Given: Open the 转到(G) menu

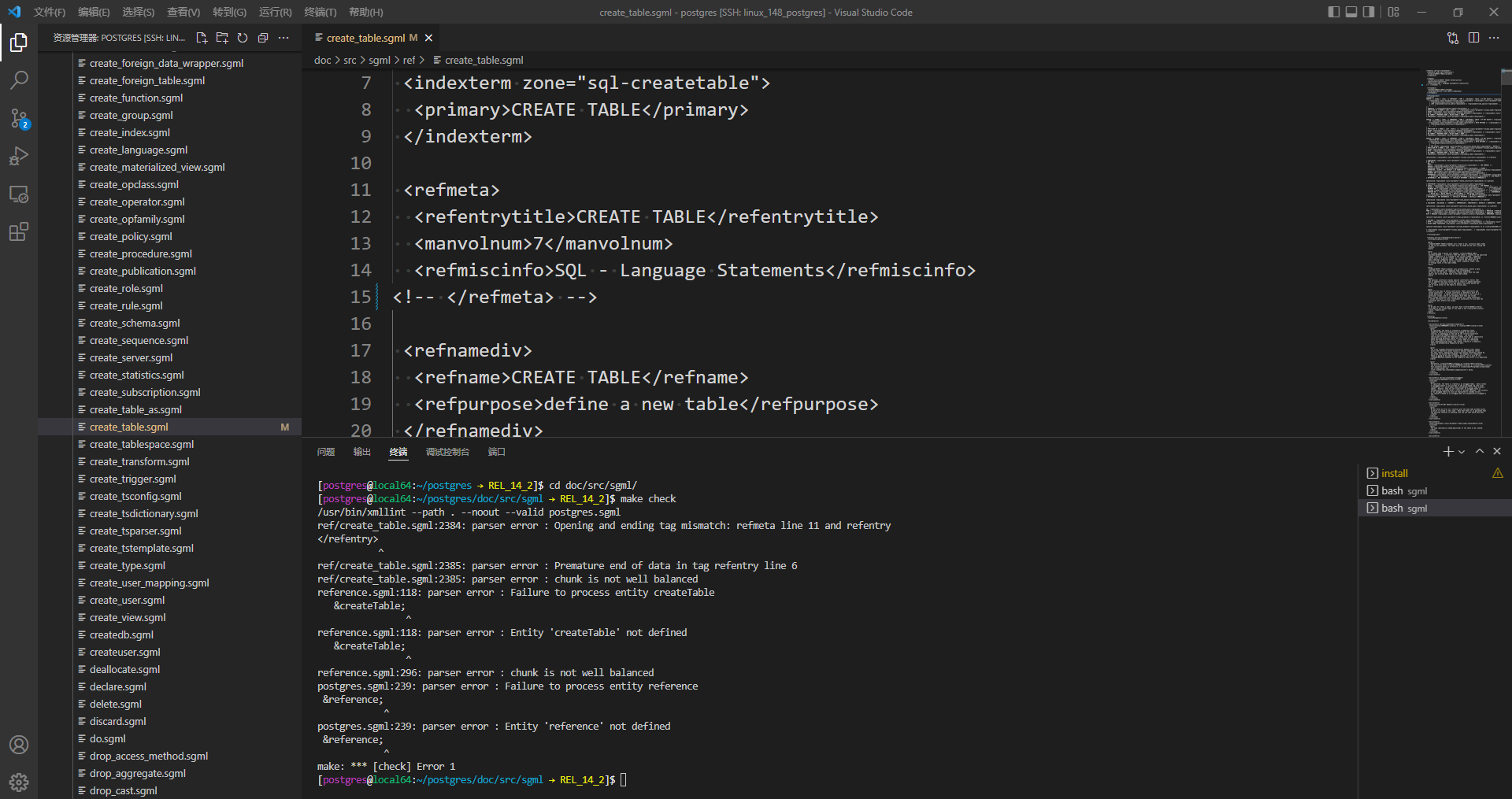Looking at the screenshot, I should tap(229, 12).
